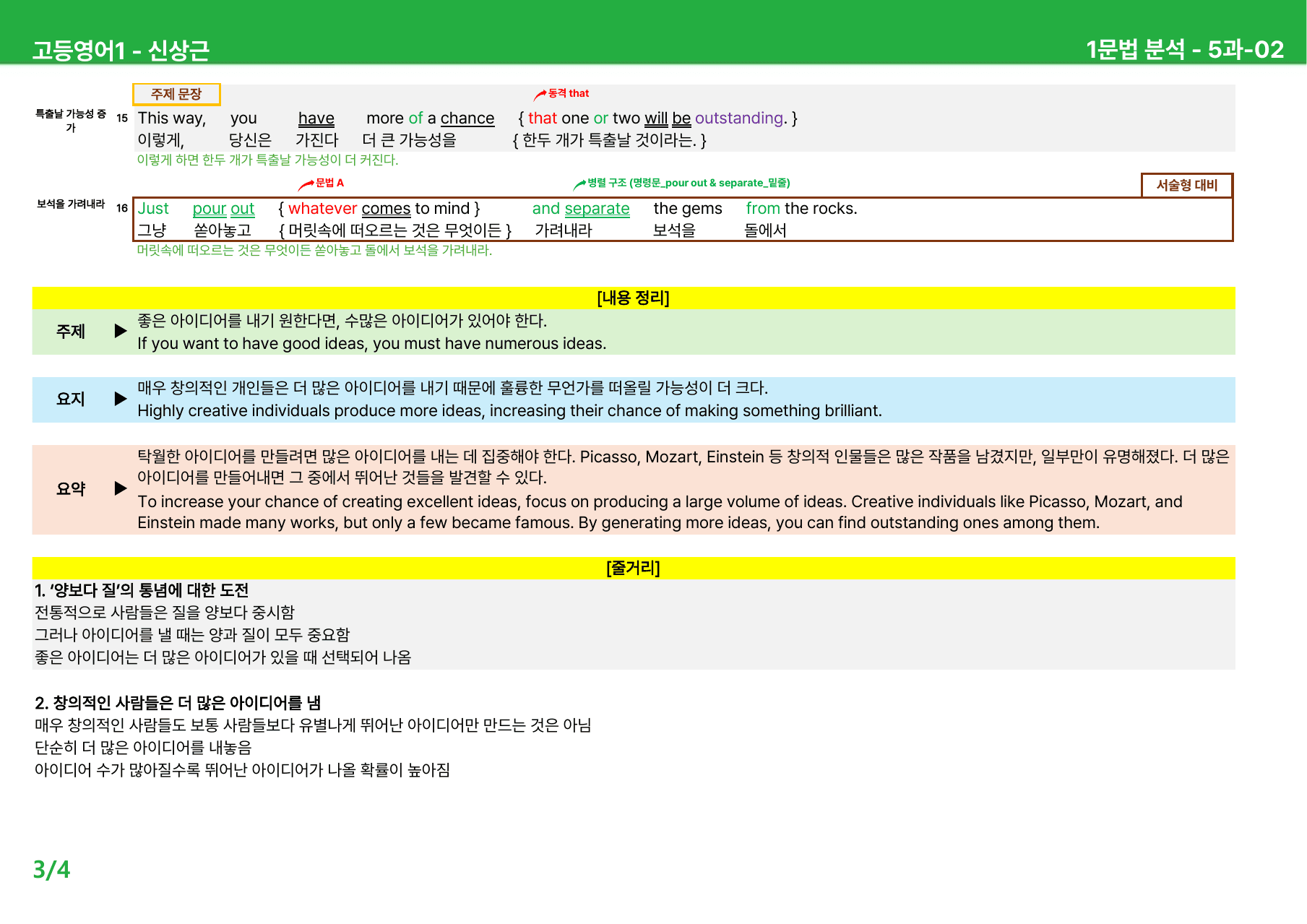Click the triangle marker beside 주제

click(121, 331)
